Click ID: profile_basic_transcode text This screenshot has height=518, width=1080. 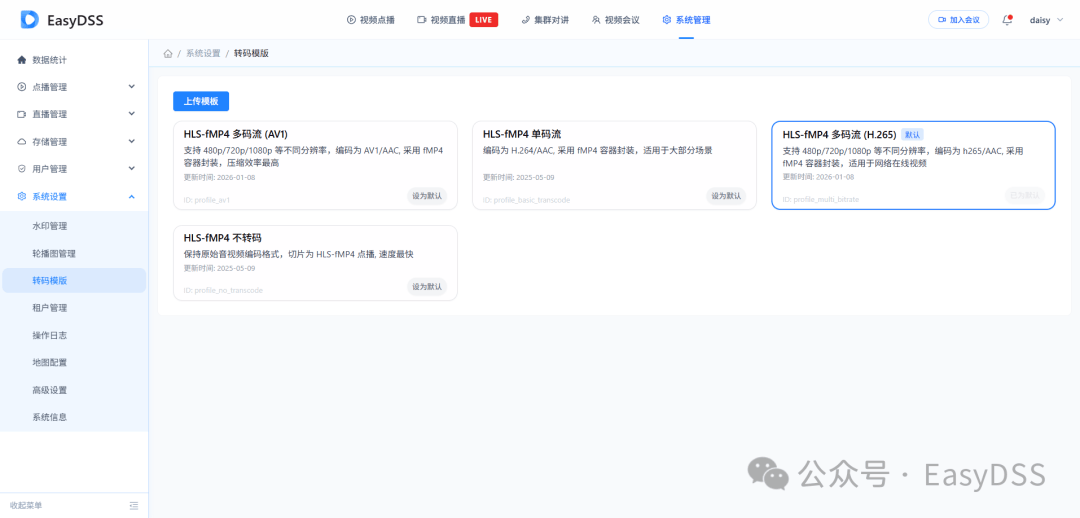(526, 200)
